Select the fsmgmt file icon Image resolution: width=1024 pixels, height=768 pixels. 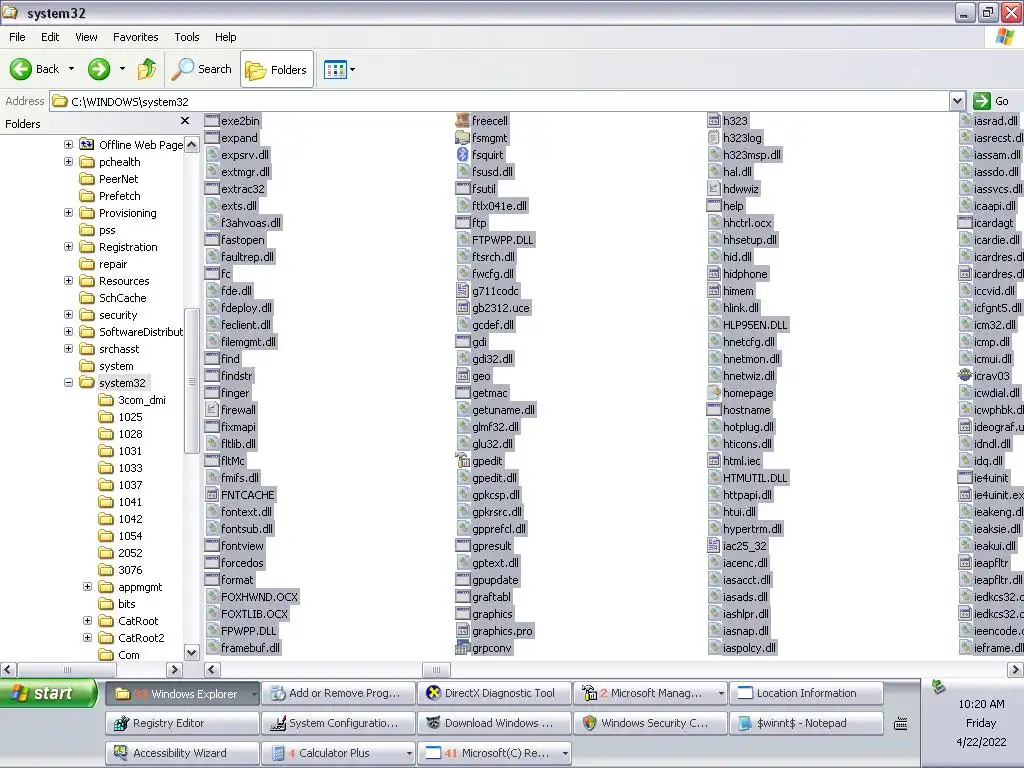pos(462,137)
